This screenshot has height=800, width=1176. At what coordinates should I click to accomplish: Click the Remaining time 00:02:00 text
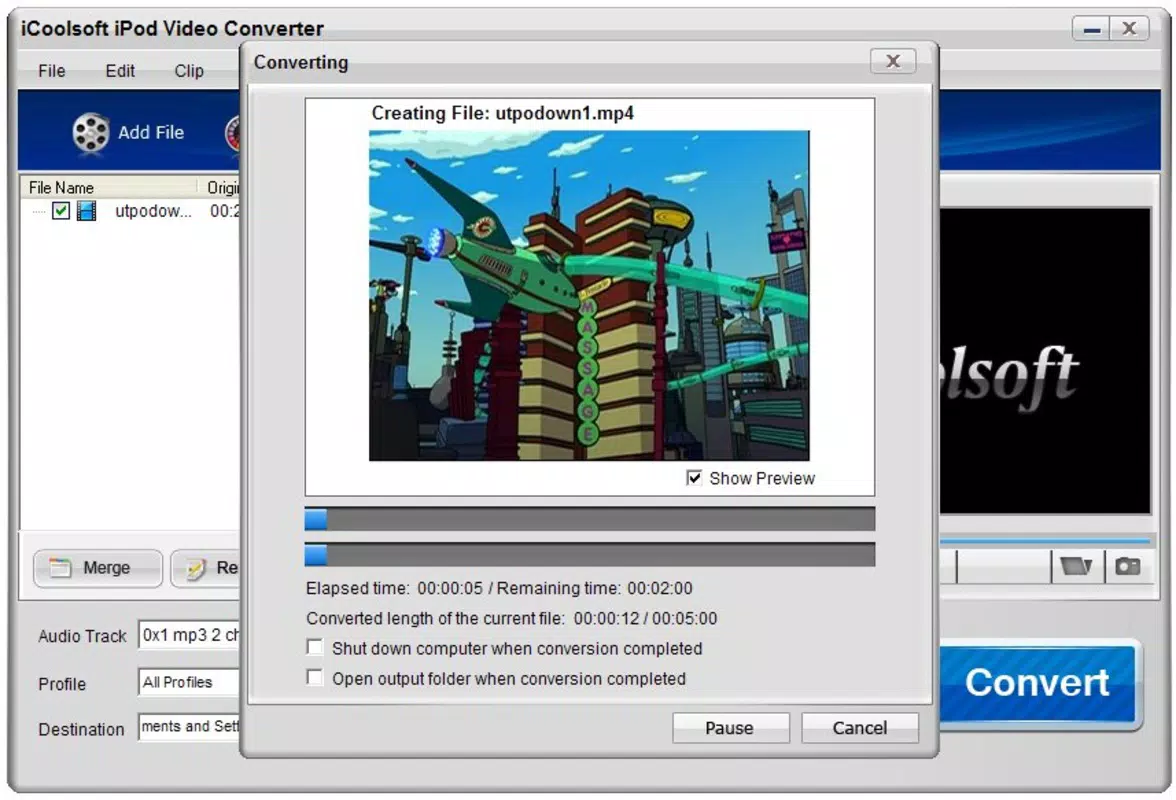[594, 589]
